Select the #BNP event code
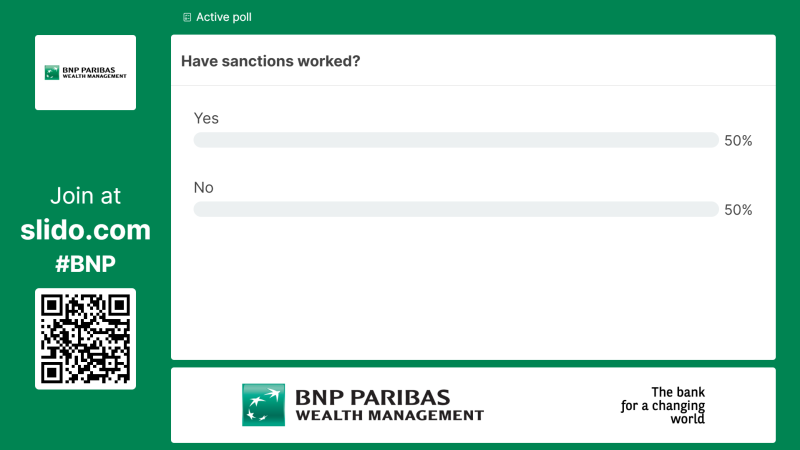The width and height of the screenshot is (800, 450). [85, 264]
